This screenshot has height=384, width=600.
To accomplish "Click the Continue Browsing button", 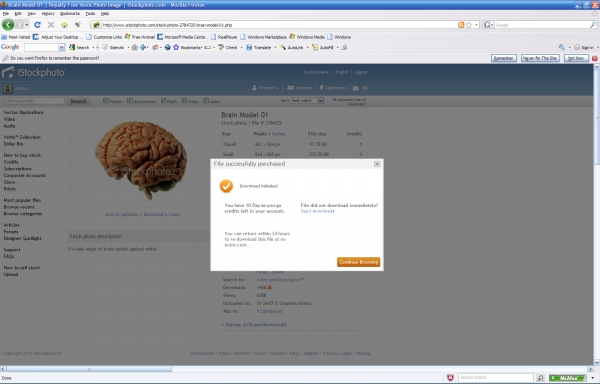I will 359,262.
